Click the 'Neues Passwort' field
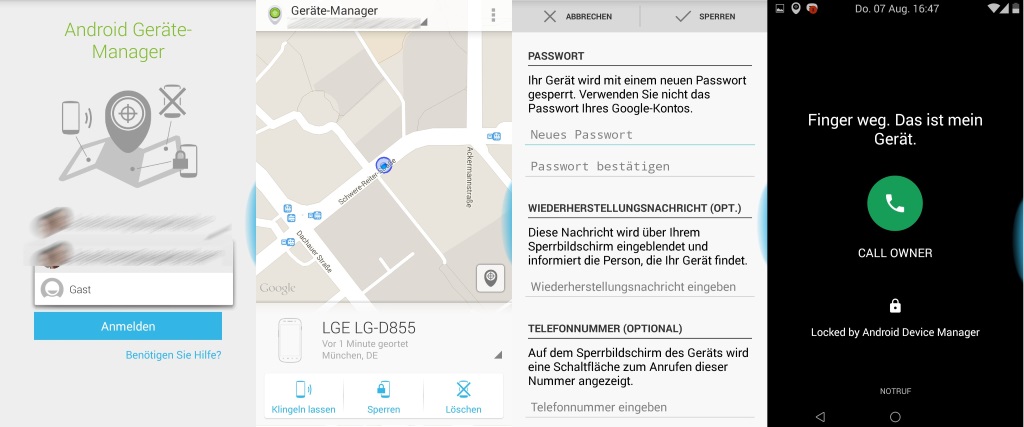Screen dimensions: 1024x427 point(640,135)
